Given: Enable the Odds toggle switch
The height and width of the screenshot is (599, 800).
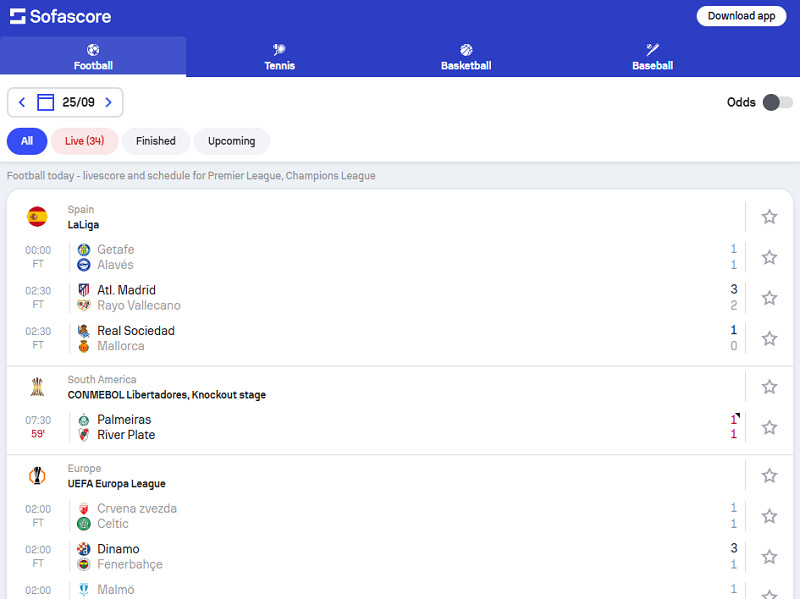Looking at the screenshot, I should (x=777, y=102).
